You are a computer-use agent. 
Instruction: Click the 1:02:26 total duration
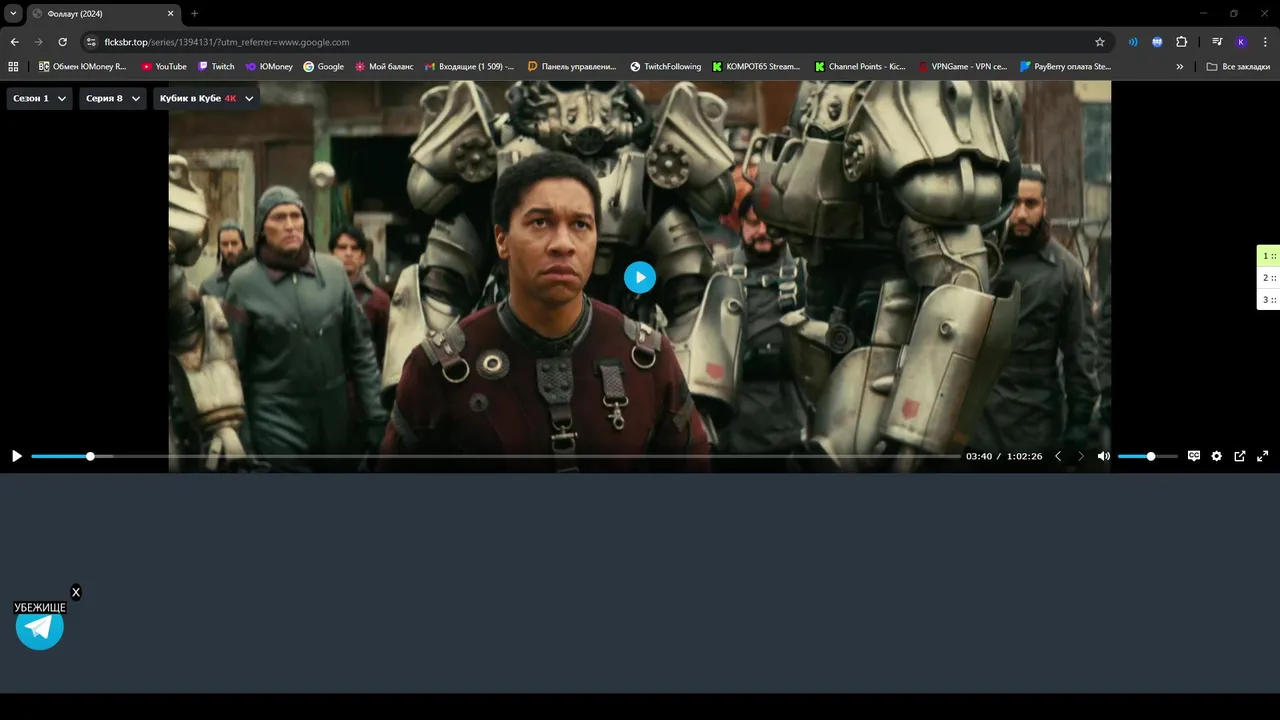tap(1025, 456)
